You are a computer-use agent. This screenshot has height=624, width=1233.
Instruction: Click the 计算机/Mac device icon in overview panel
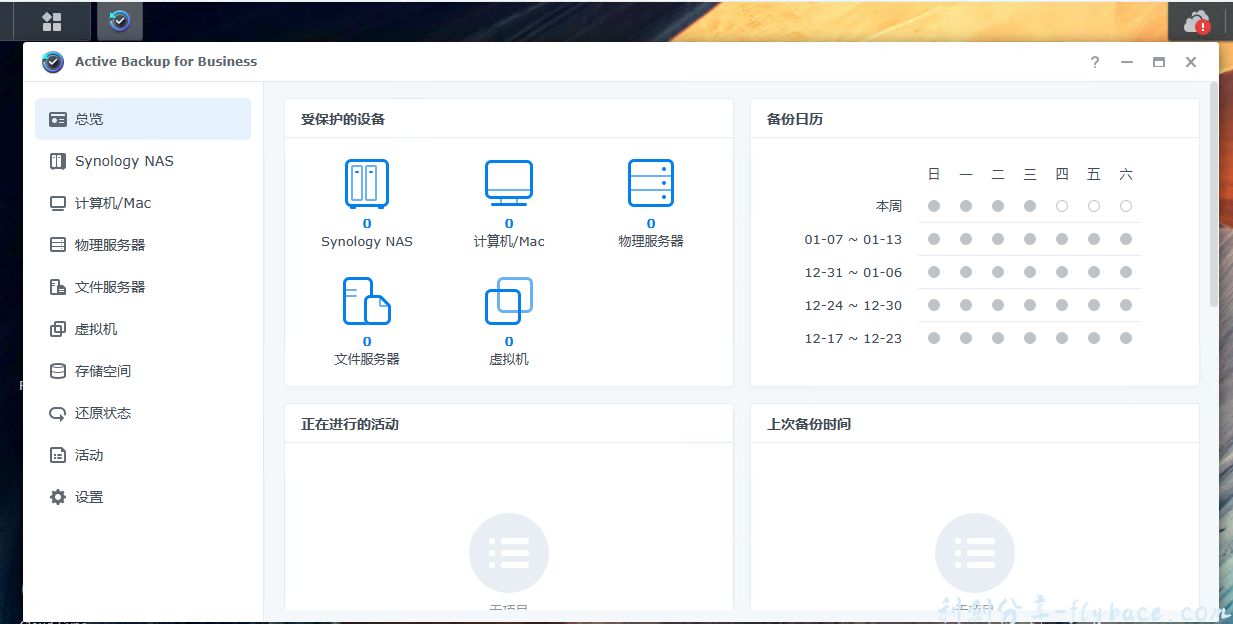coord(508,183)
